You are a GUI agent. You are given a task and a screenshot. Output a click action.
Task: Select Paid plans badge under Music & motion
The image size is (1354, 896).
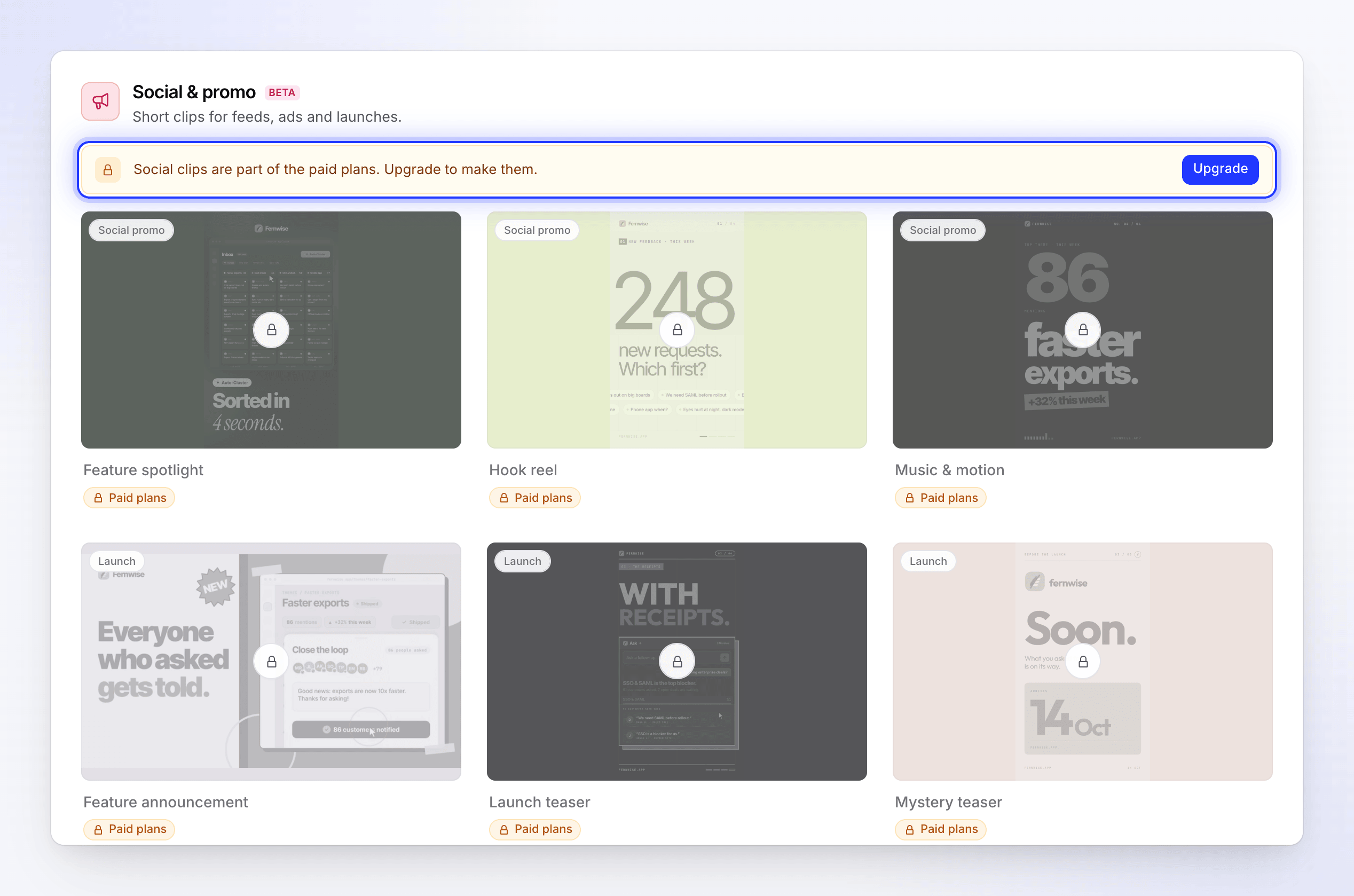(x=940, y=498)
